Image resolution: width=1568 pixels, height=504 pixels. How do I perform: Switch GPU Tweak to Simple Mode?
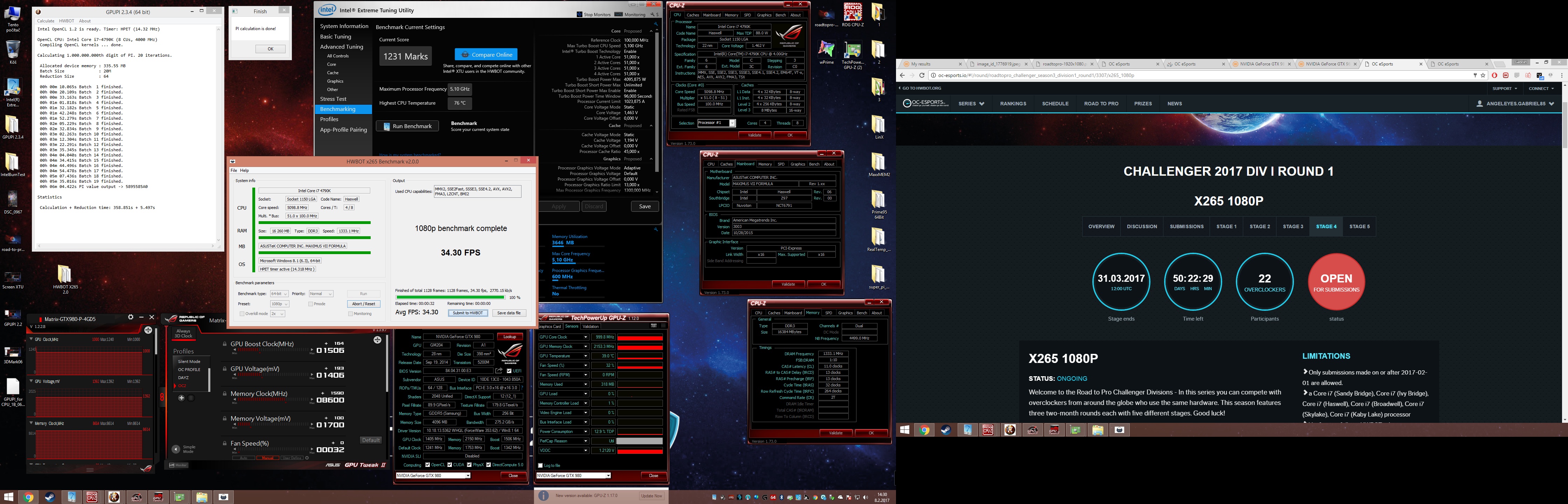184,449
